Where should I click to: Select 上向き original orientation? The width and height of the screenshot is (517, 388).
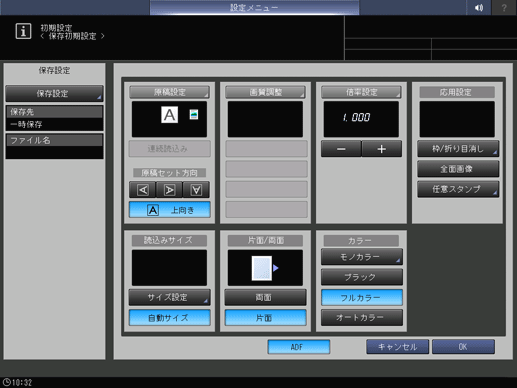[x=170, y=210]
